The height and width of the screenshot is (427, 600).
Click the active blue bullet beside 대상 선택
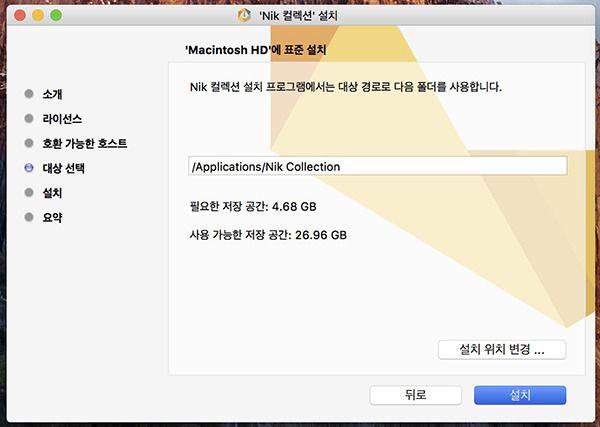point(29,168)
